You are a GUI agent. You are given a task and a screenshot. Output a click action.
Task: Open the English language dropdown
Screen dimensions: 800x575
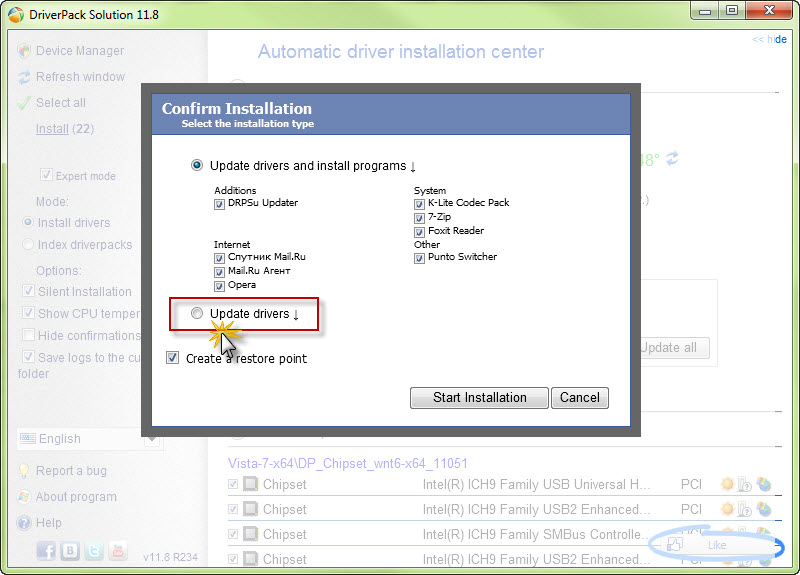coord(90,439)
